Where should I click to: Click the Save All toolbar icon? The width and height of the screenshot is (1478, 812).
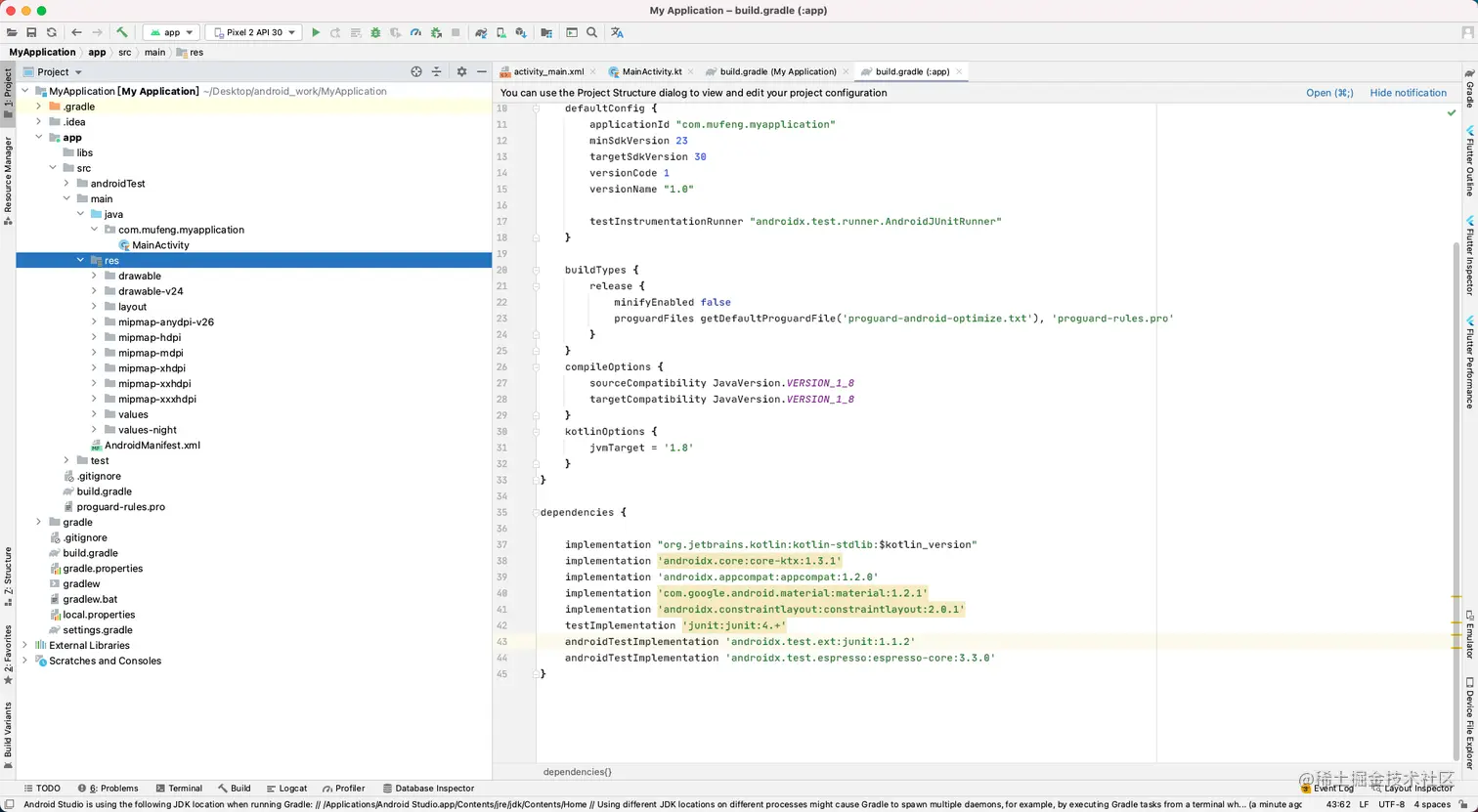(x=31, y=32)
